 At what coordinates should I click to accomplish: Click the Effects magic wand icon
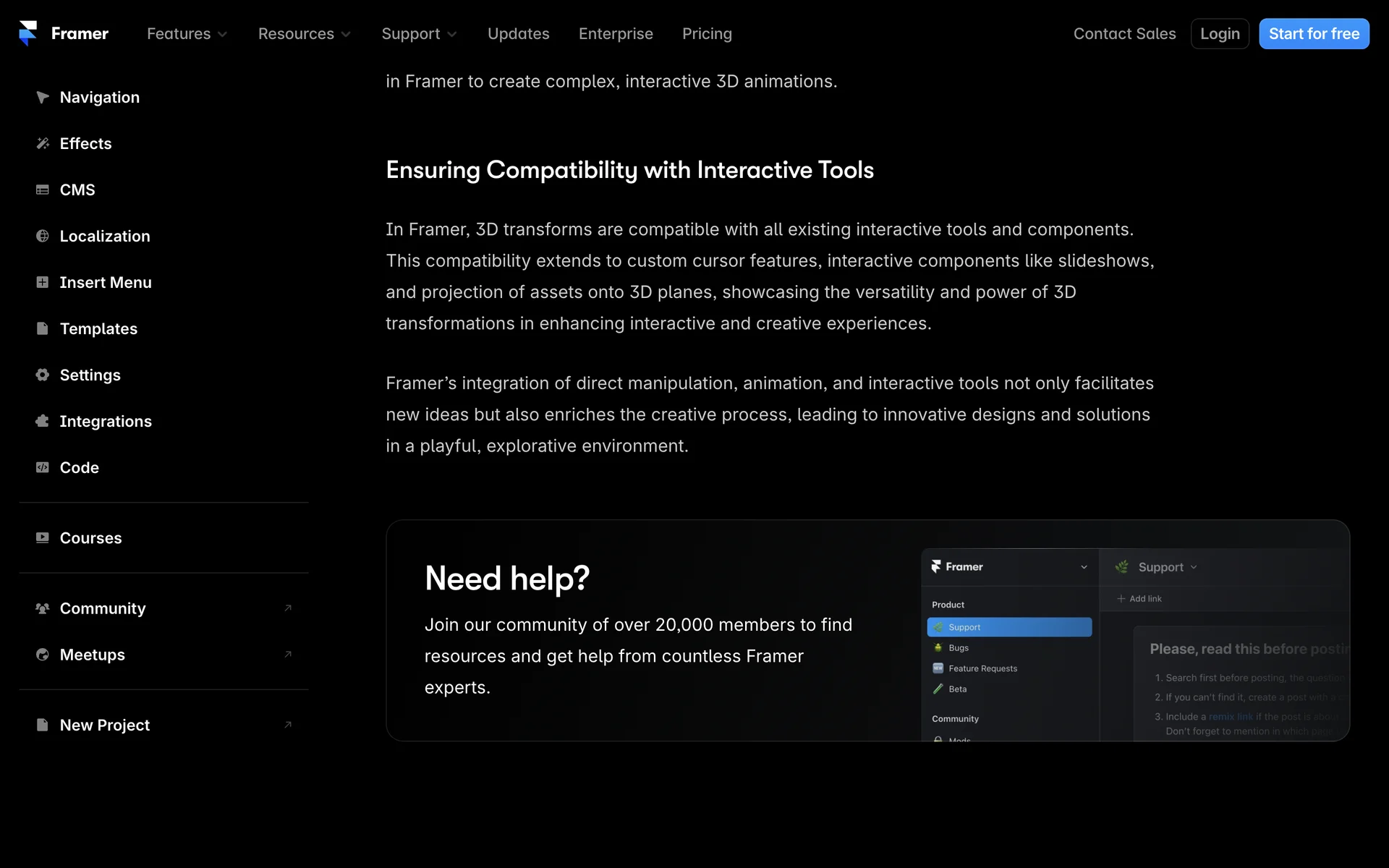(43, 143)
